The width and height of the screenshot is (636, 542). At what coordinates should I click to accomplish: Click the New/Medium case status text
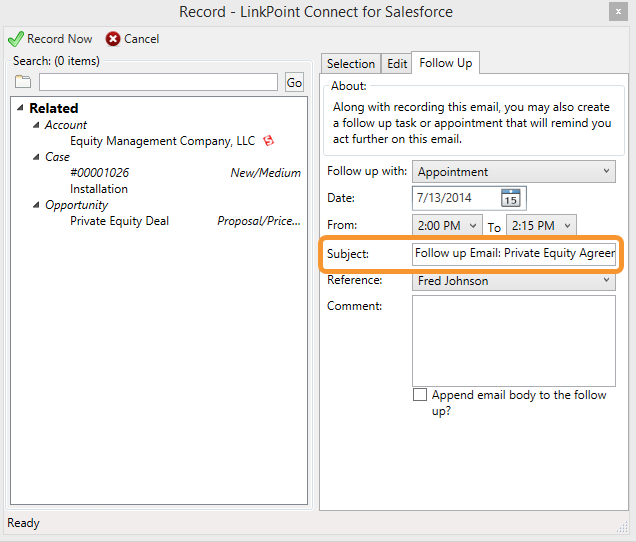(x=266, y=173)
